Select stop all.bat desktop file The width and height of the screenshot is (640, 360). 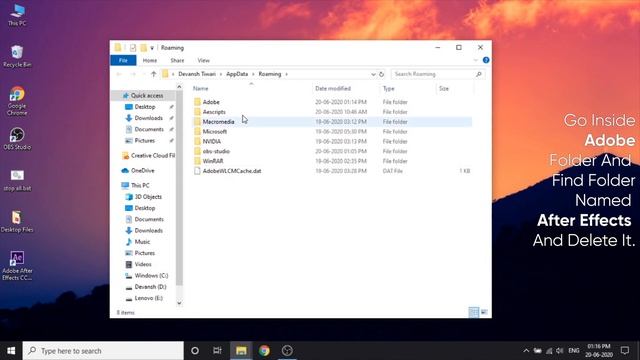click(17, 181)
